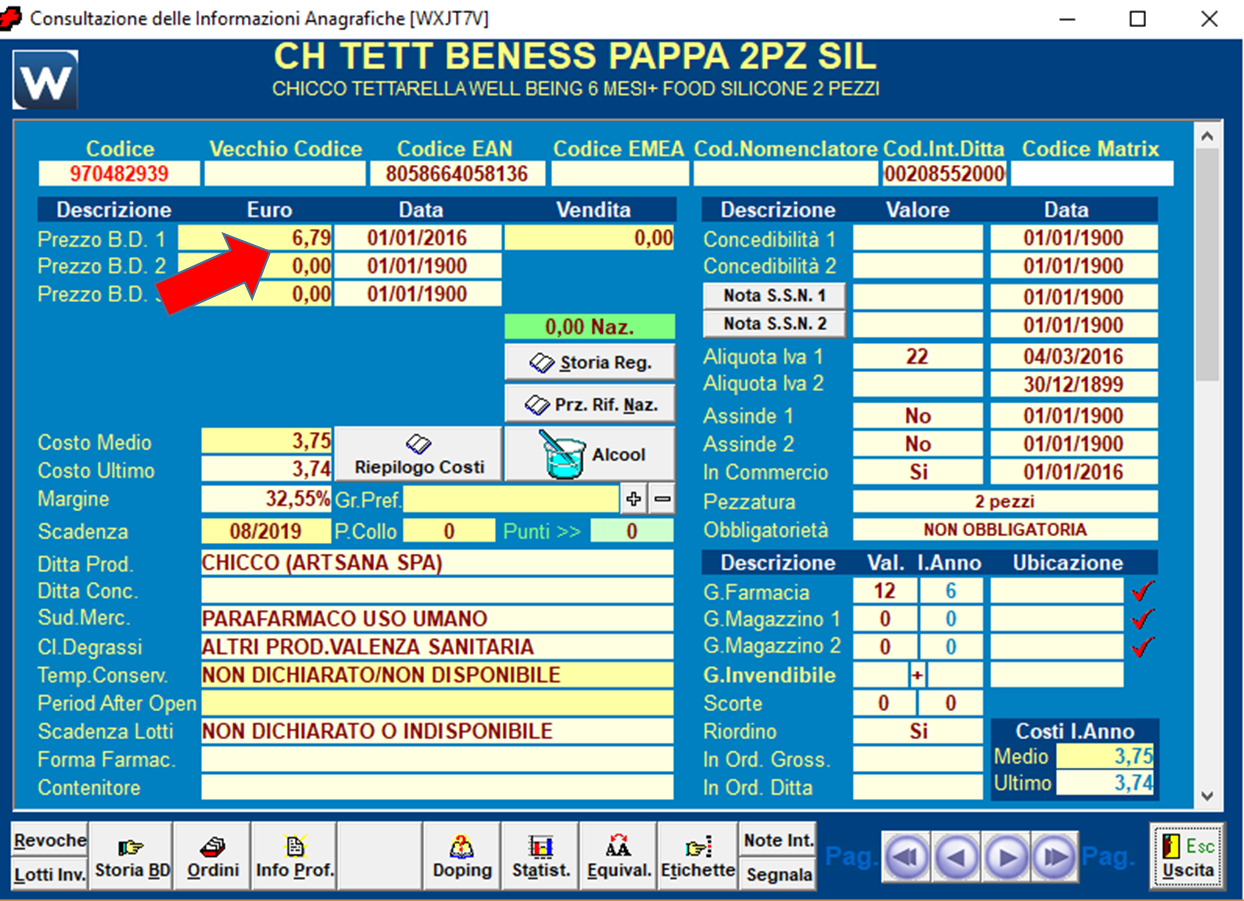Click the Vendita value 0,00
Screen dimensions: 1244x901
click(589, 238)
